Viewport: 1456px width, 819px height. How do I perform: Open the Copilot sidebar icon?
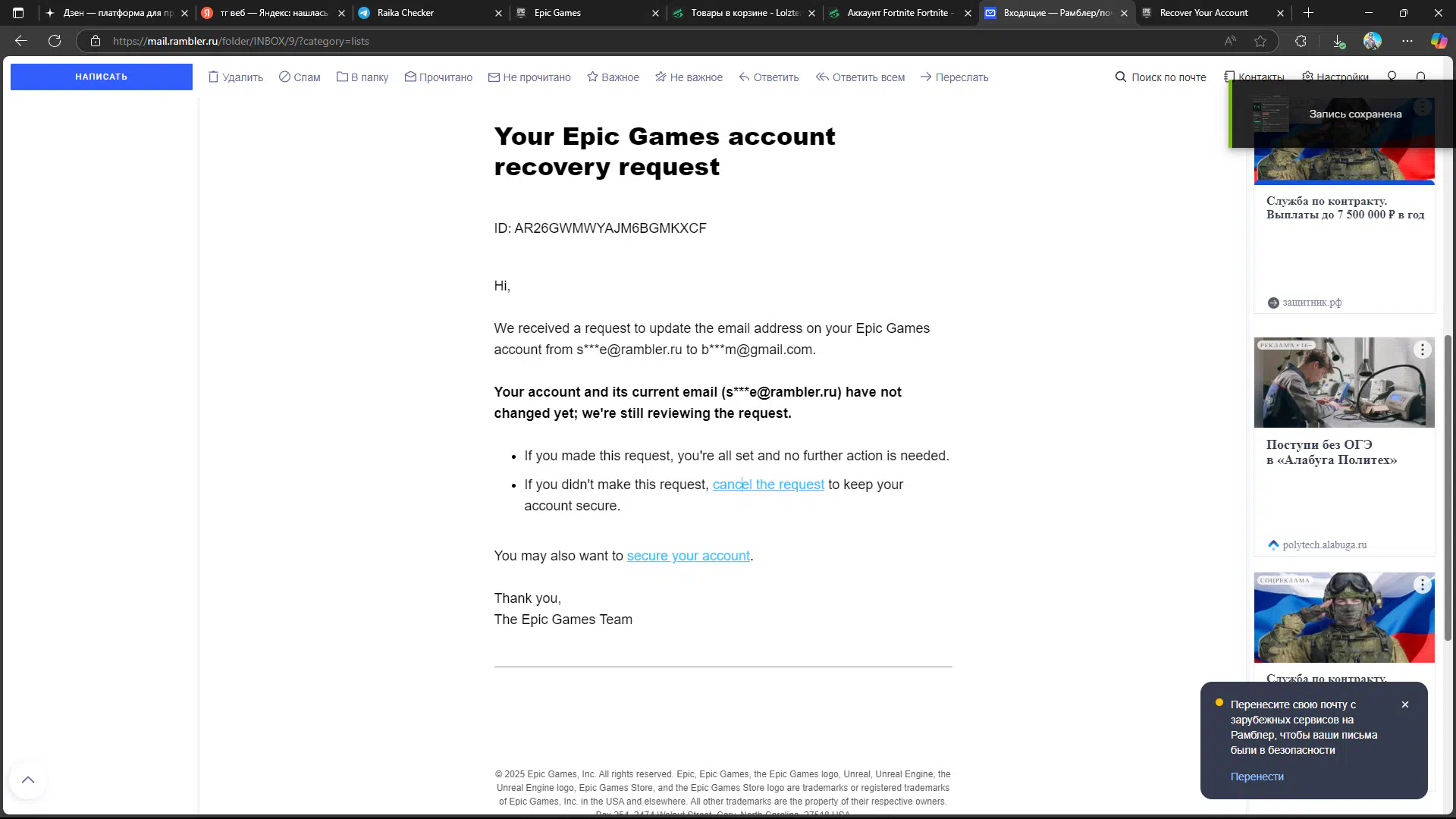[x=1439, y=41]
